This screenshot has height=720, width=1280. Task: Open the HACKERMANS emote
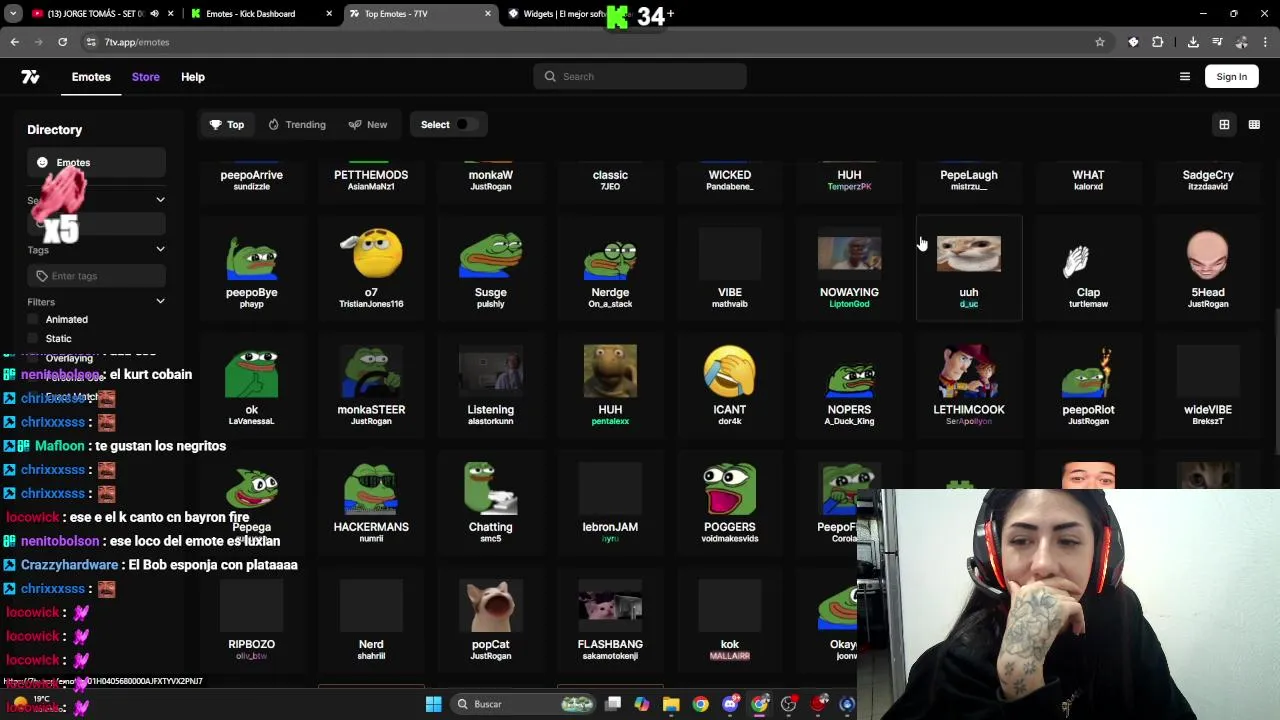(x=371, y=502)
